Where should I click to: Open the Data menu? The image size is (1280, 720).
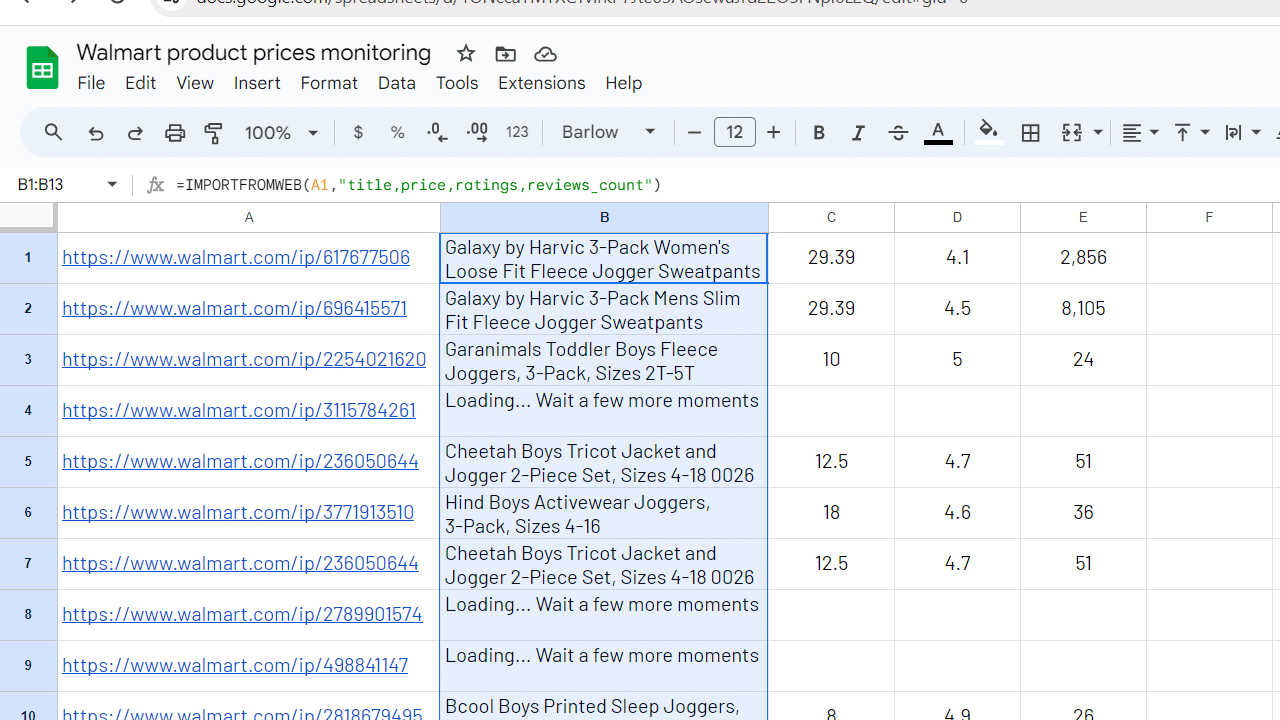click(396, 83)
